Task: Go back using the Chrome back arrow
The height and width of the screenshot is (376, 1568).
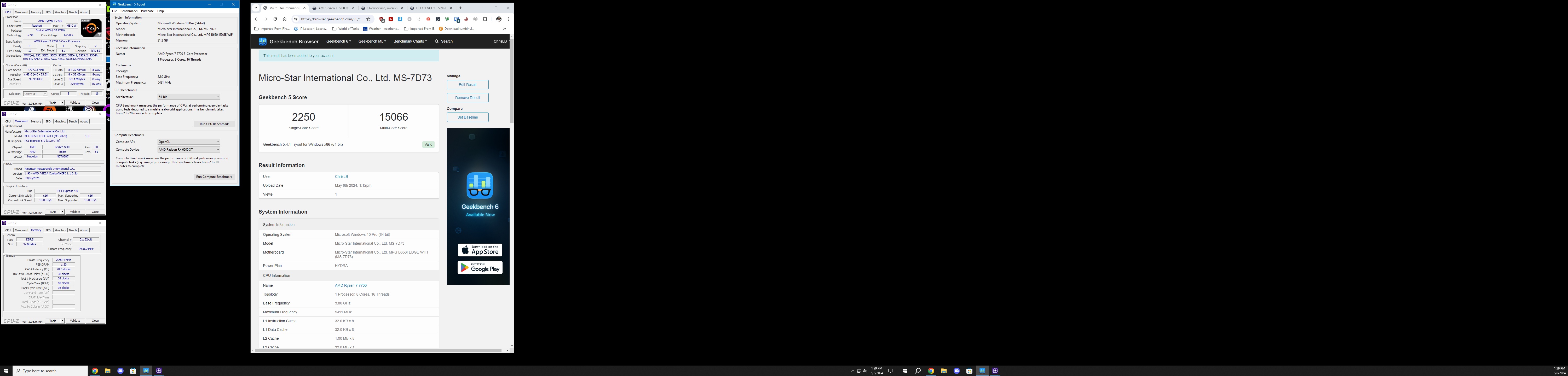Action: coord(256,19)
